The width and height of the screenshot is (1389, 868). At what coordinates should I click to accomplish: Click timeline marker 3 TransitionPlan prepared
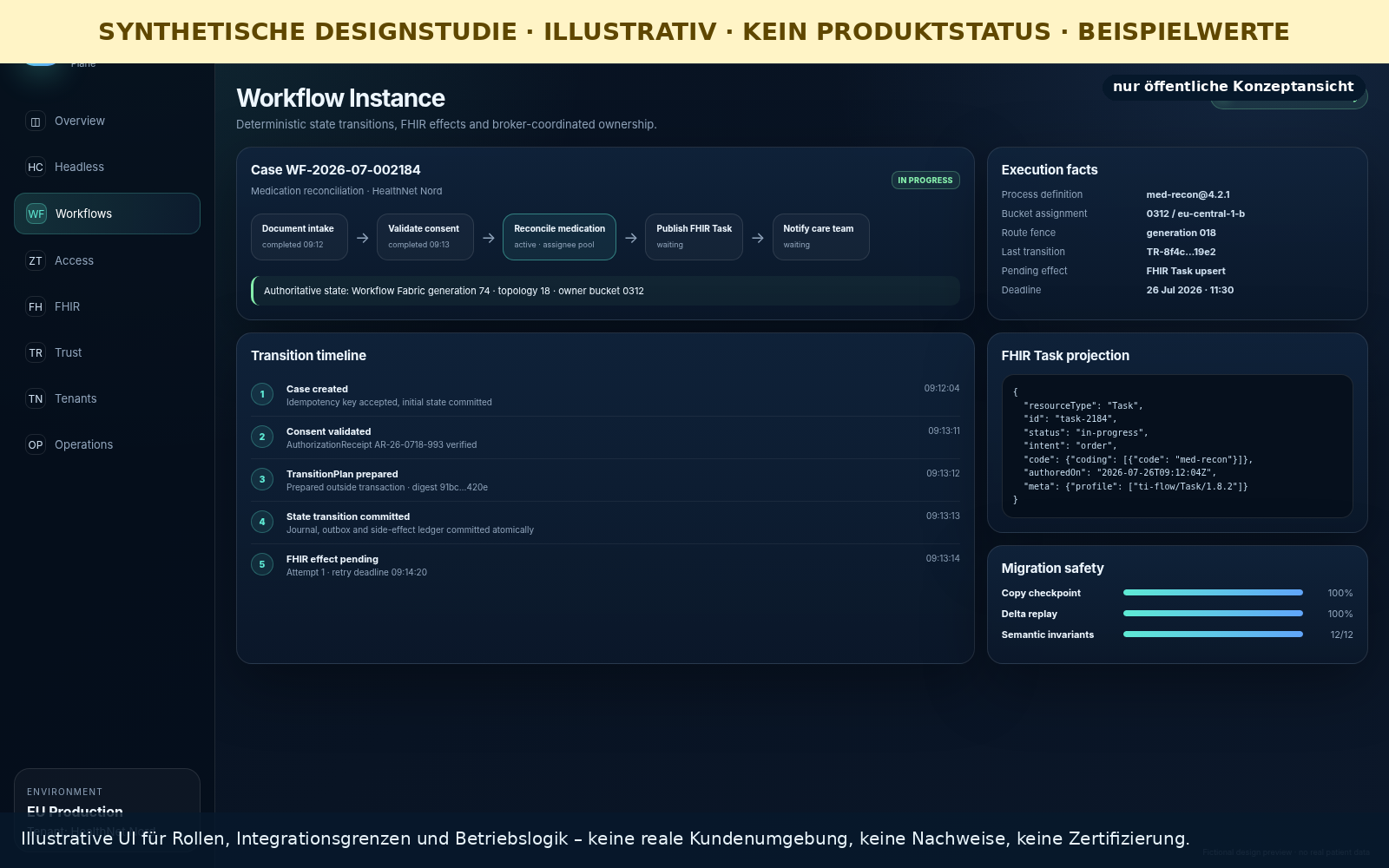262,479
